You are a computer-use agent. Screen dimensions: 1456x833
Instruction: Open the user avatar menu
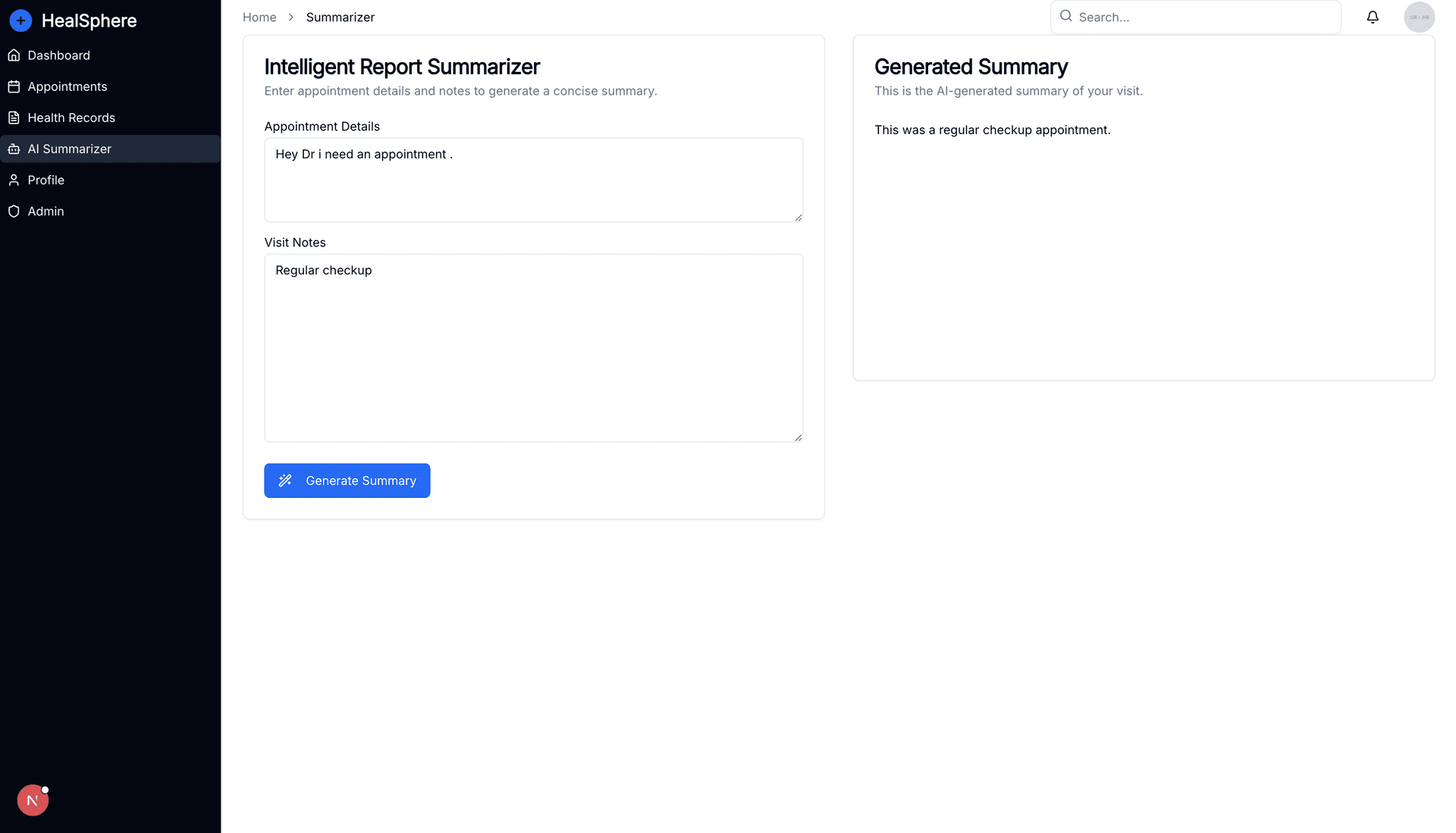[x=1419, y=17]
